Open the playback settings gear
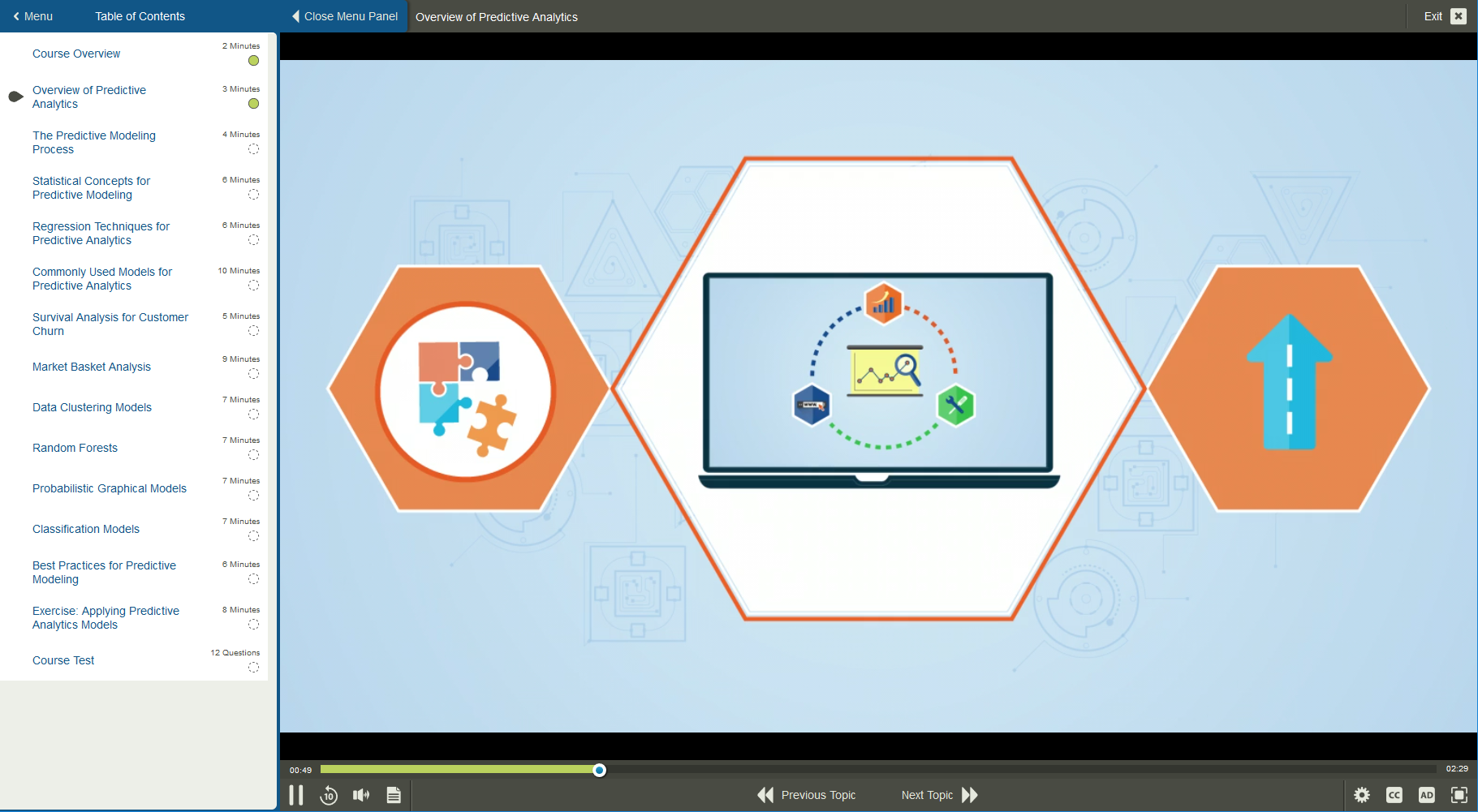The height and width of the screenshot is (812, 1478). (1362, 795)
